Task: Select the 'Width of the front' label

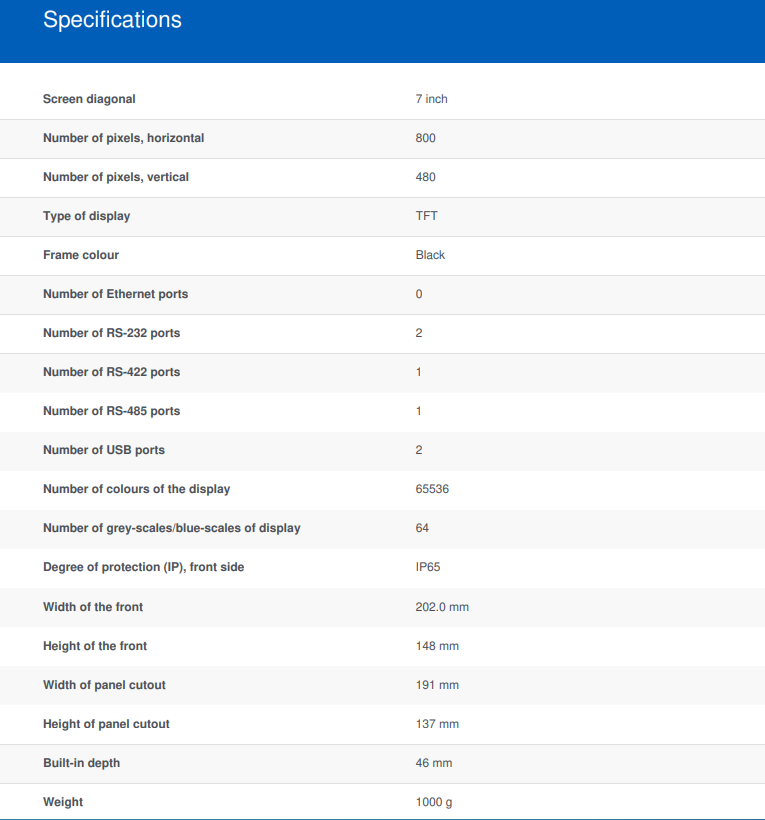Action: click(93, 607)
